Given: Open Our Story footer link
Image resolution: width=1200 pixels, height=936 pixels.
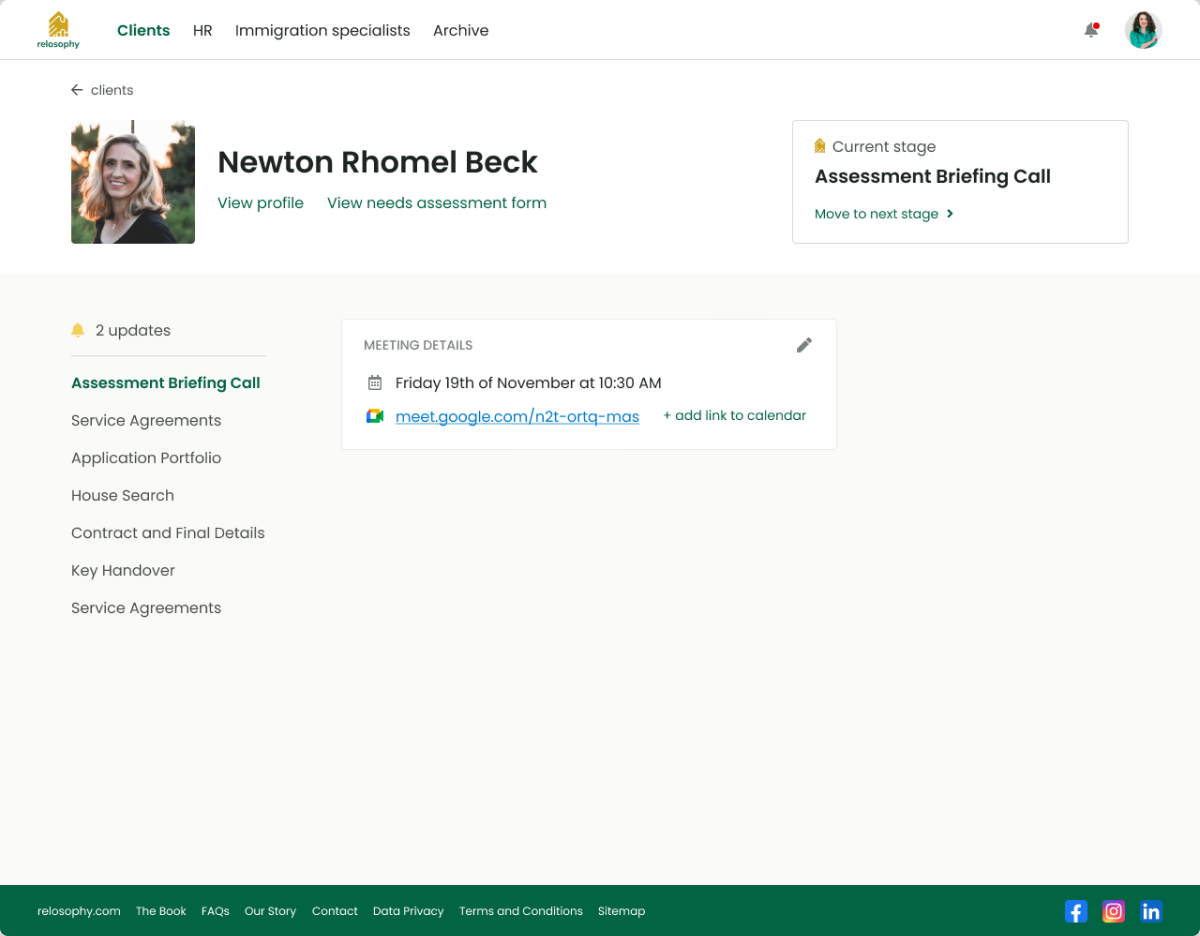Looking at the screenshot, I should (271, 911).
